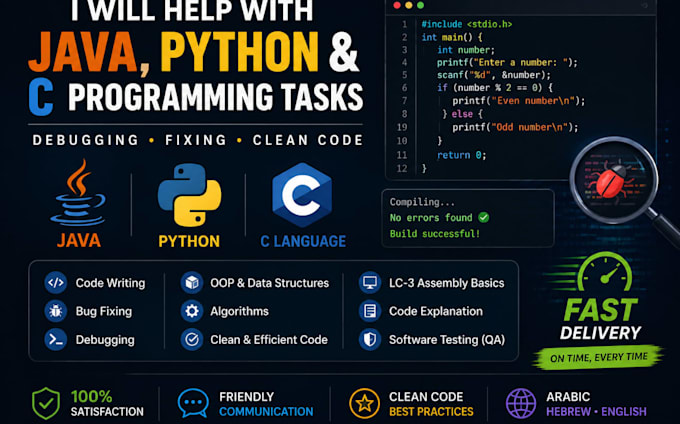Click the orange star badge icon
This screenshot has height=424, width=680.
pyautogui.click(x=364, y=404)
